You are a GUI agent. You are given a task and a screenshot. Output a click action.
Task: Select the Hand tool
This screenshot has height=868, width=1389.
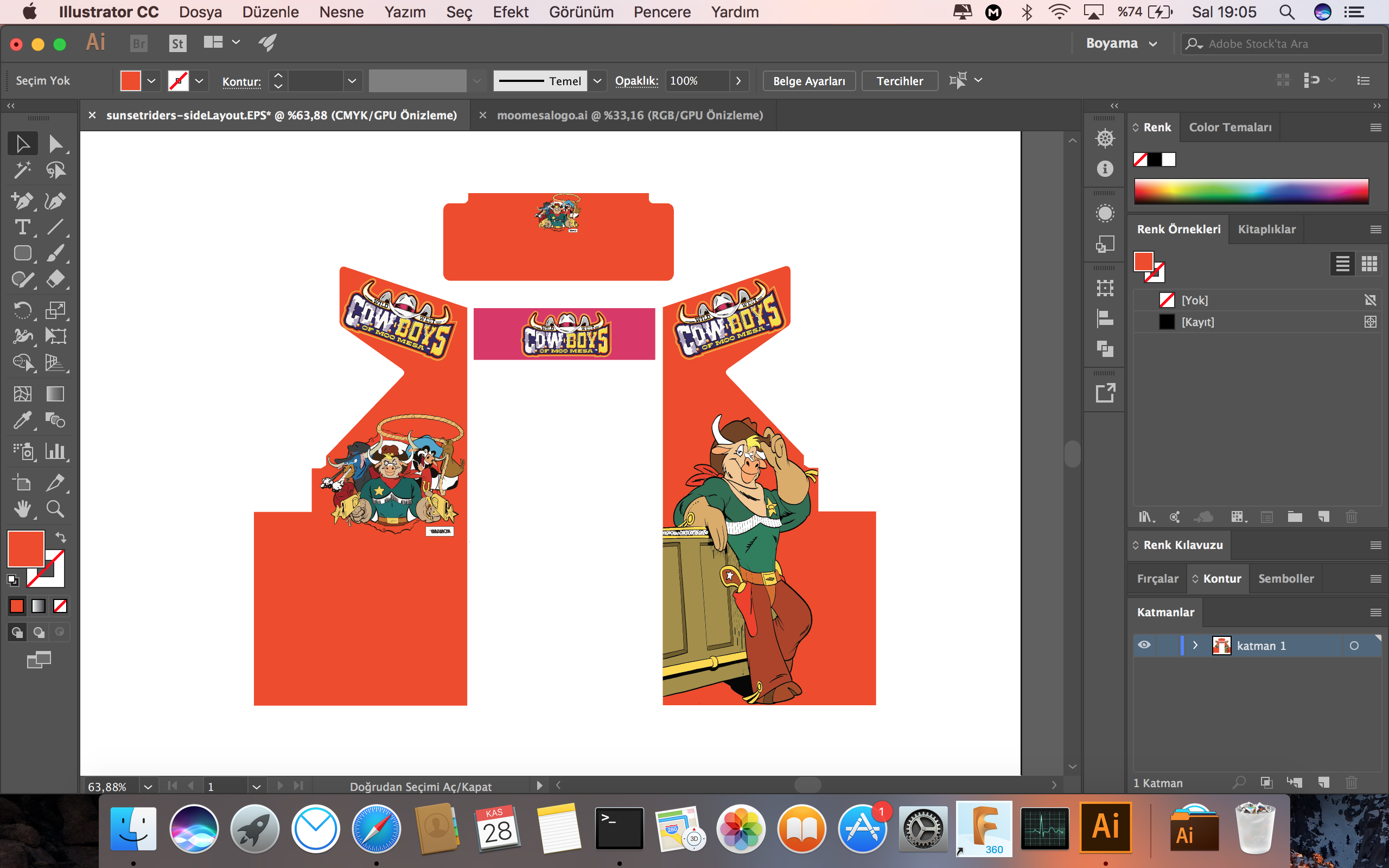[x=22, y=509]
